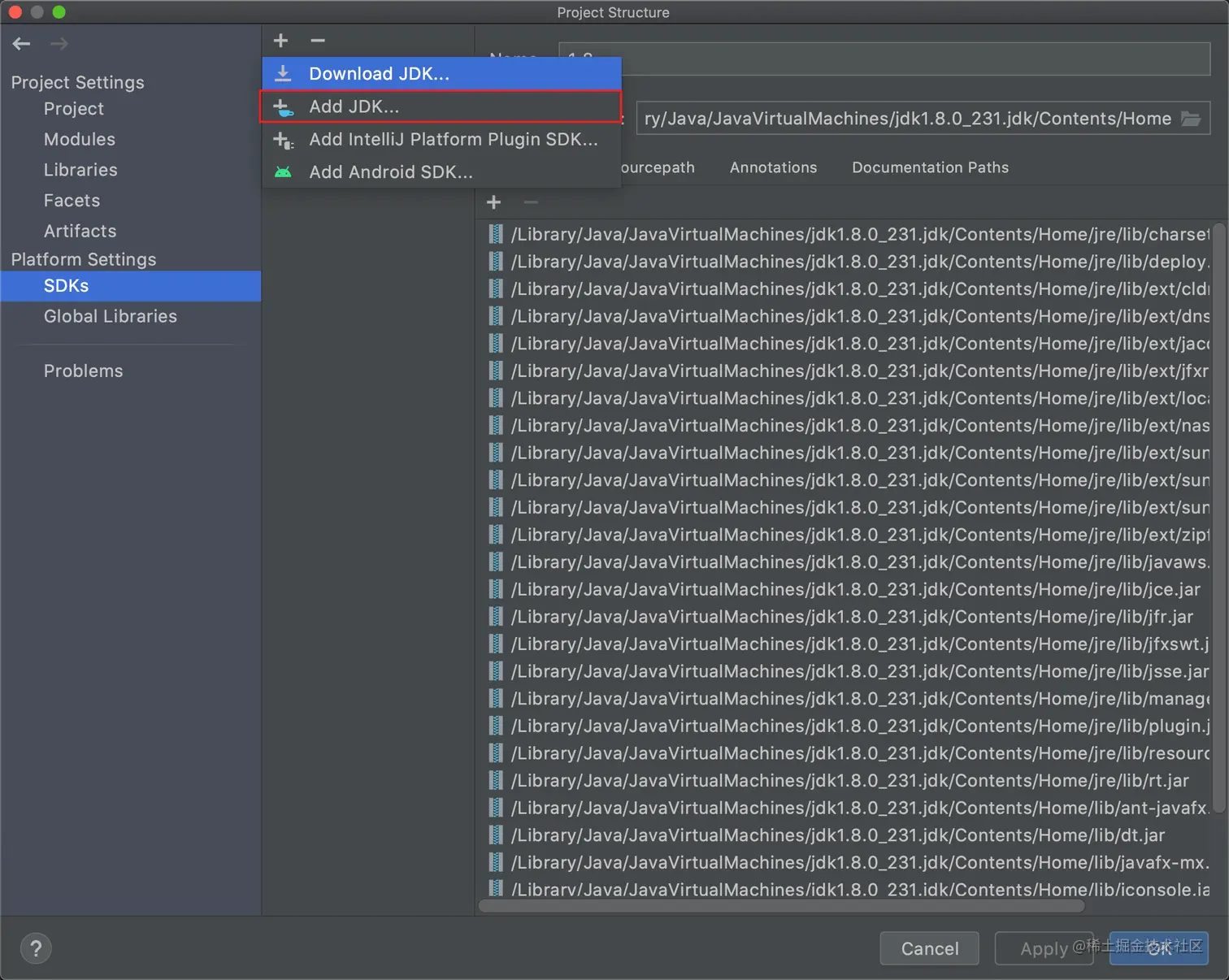Select the lib/javafx-mx classpath entry
This screenshot has height=980, width=1229.
(845, 862)
